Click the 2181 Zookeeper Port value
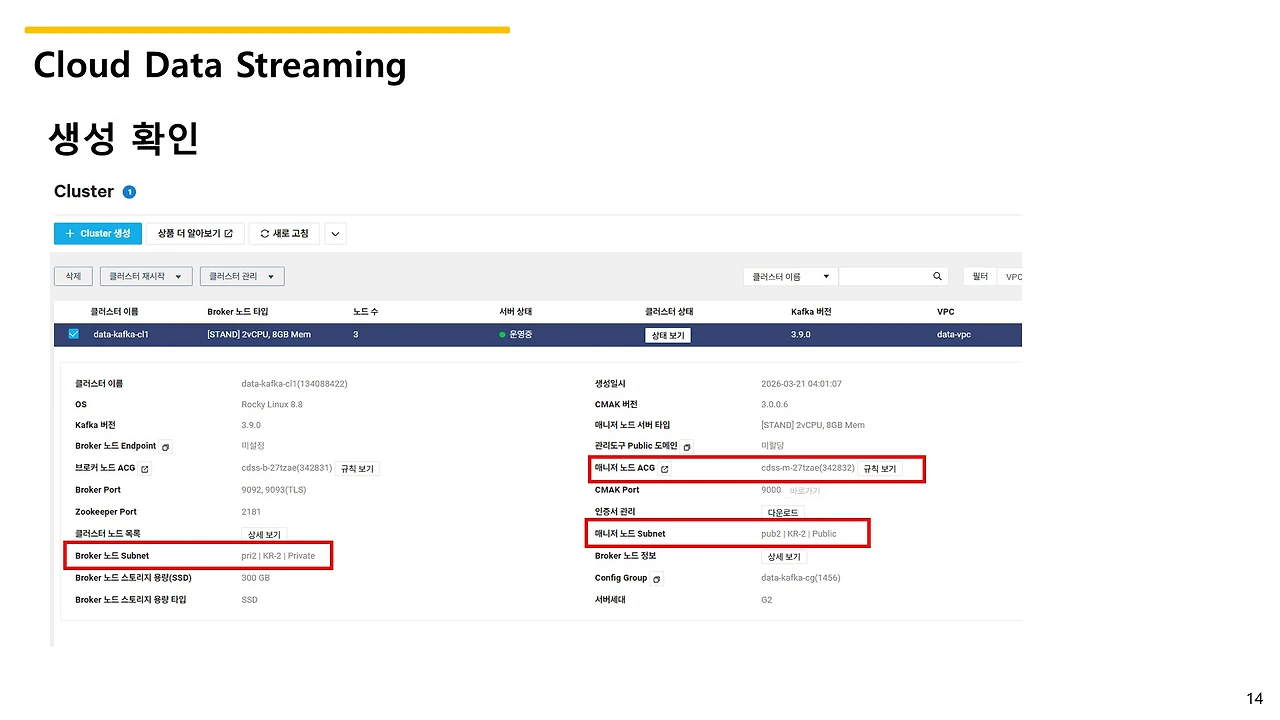Viewport: 1280px width, 720px height. (252, 512)
